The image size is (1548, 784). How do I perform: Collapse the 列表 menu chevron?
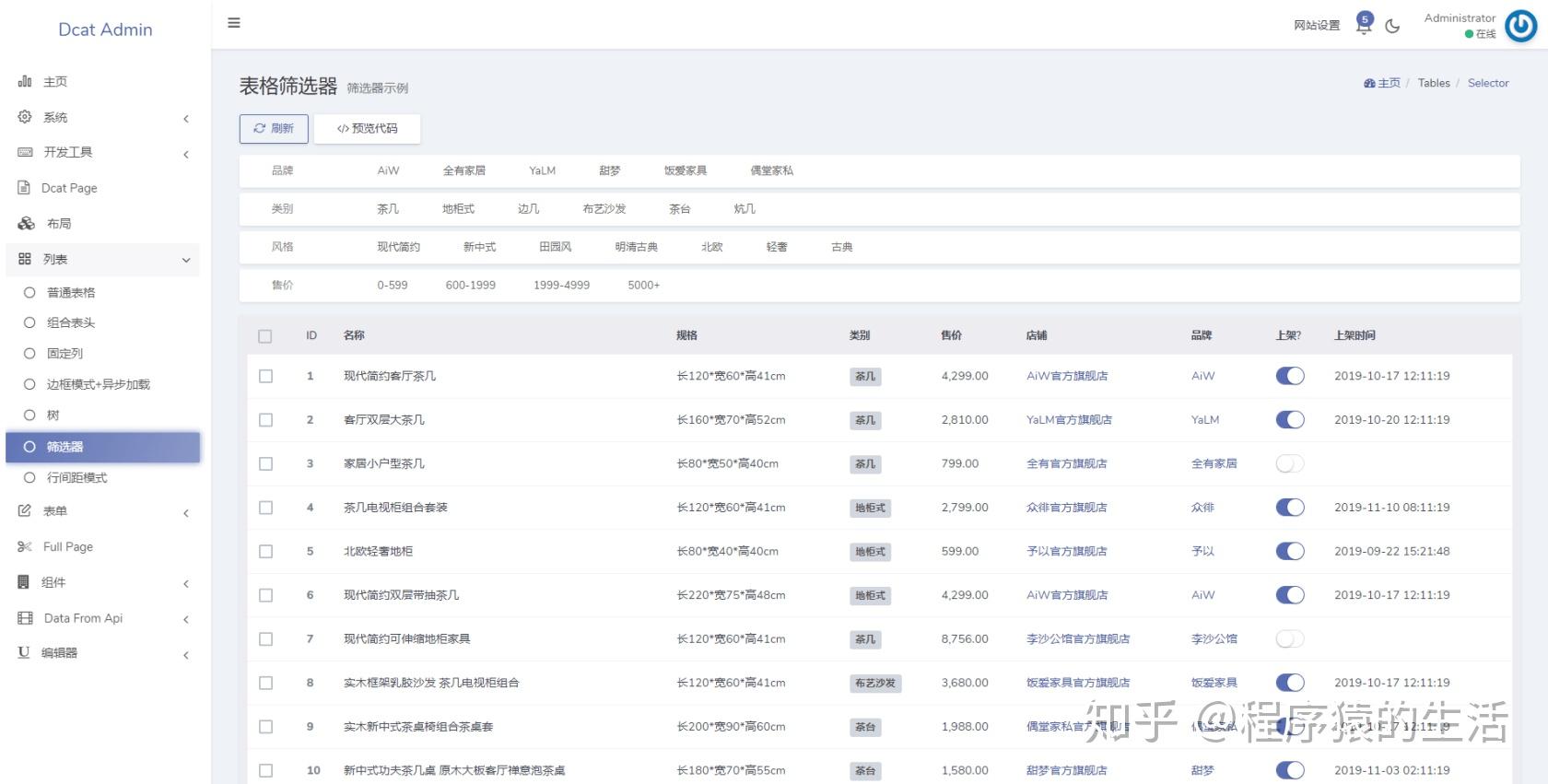tap(186, 260)
